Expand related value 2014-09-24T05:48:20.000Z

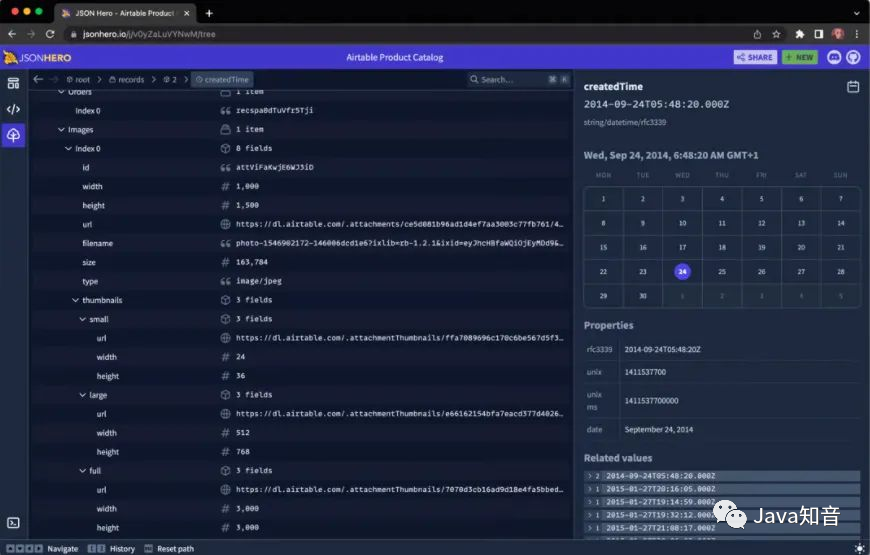click(589, 476)
